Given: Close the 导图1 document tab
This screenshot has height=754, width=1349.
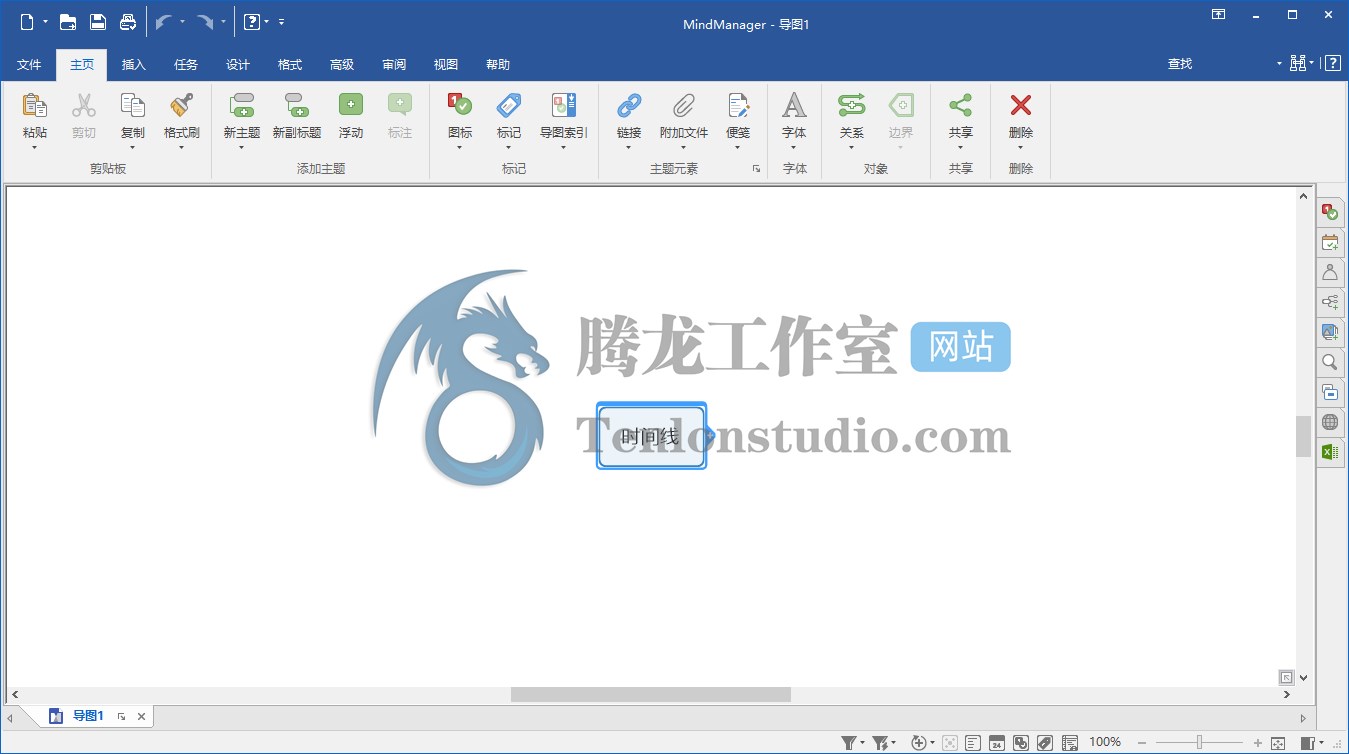Looking at the screenshot, I should pyautogui.click(x=141, y=716).
